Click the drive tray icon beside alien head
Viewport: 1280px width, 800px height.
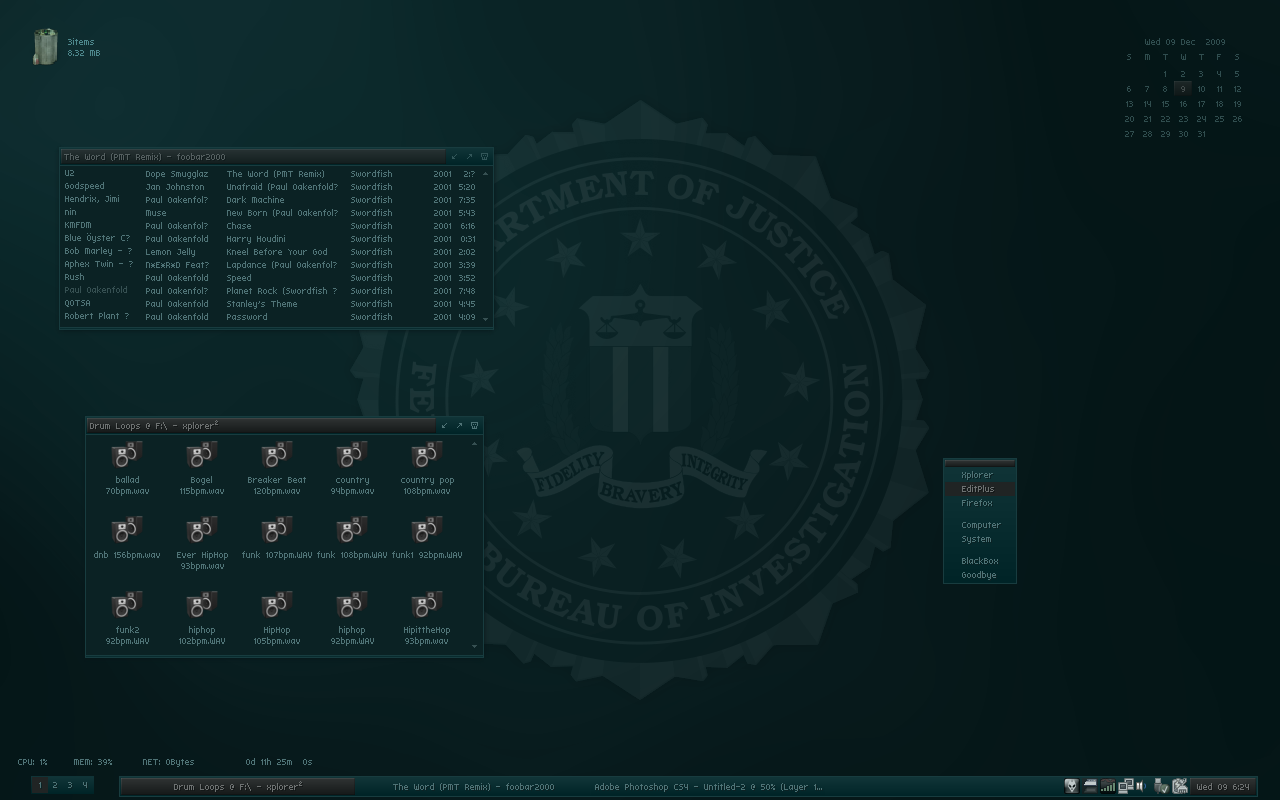1090,786
